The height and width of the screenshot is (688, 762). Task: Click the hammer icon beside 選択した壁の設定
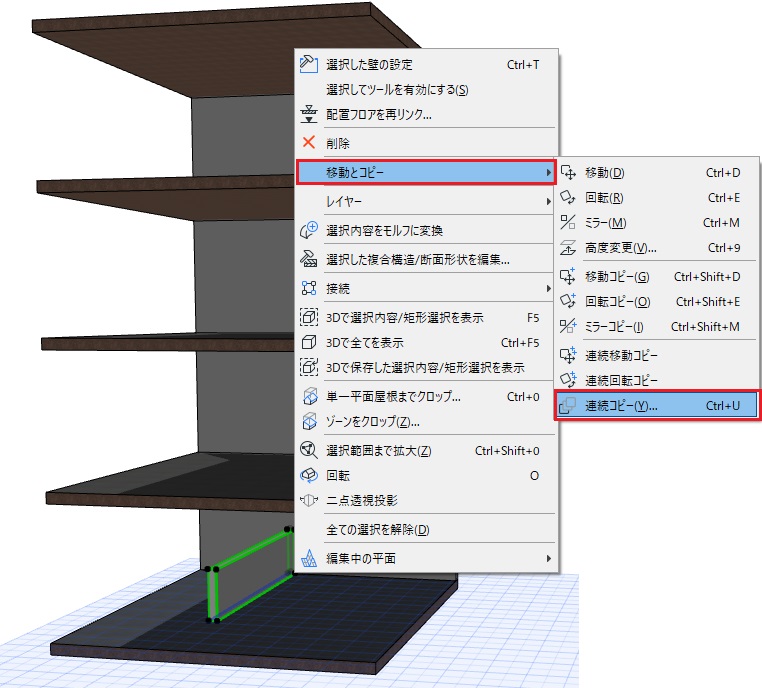(309, 64)
